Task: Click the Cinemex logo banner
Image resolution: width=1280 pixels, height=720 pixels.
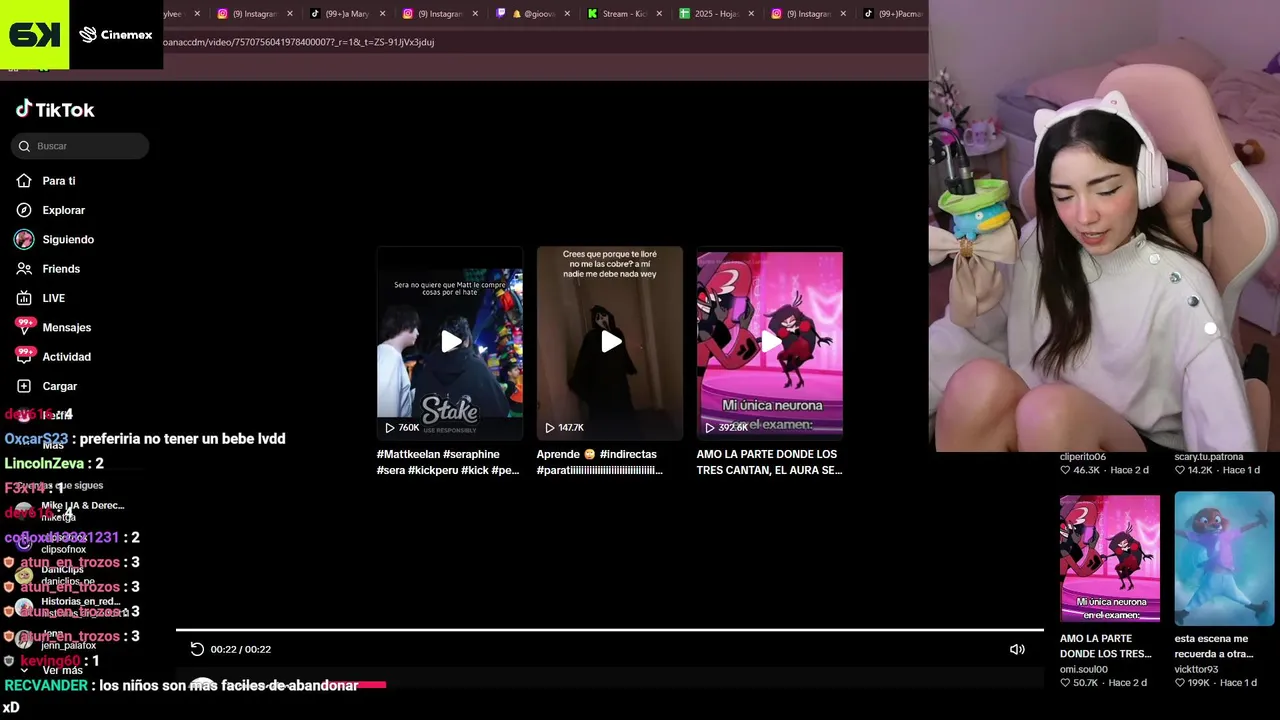Action: (116, 35)
